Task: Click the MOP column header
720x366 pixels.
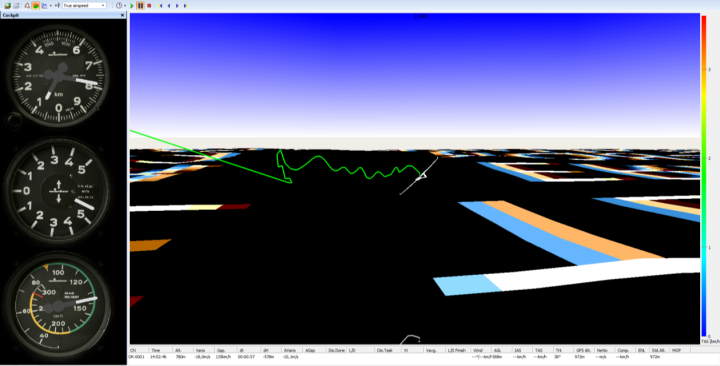Action: pyautogui.click(x=680, y=350)
